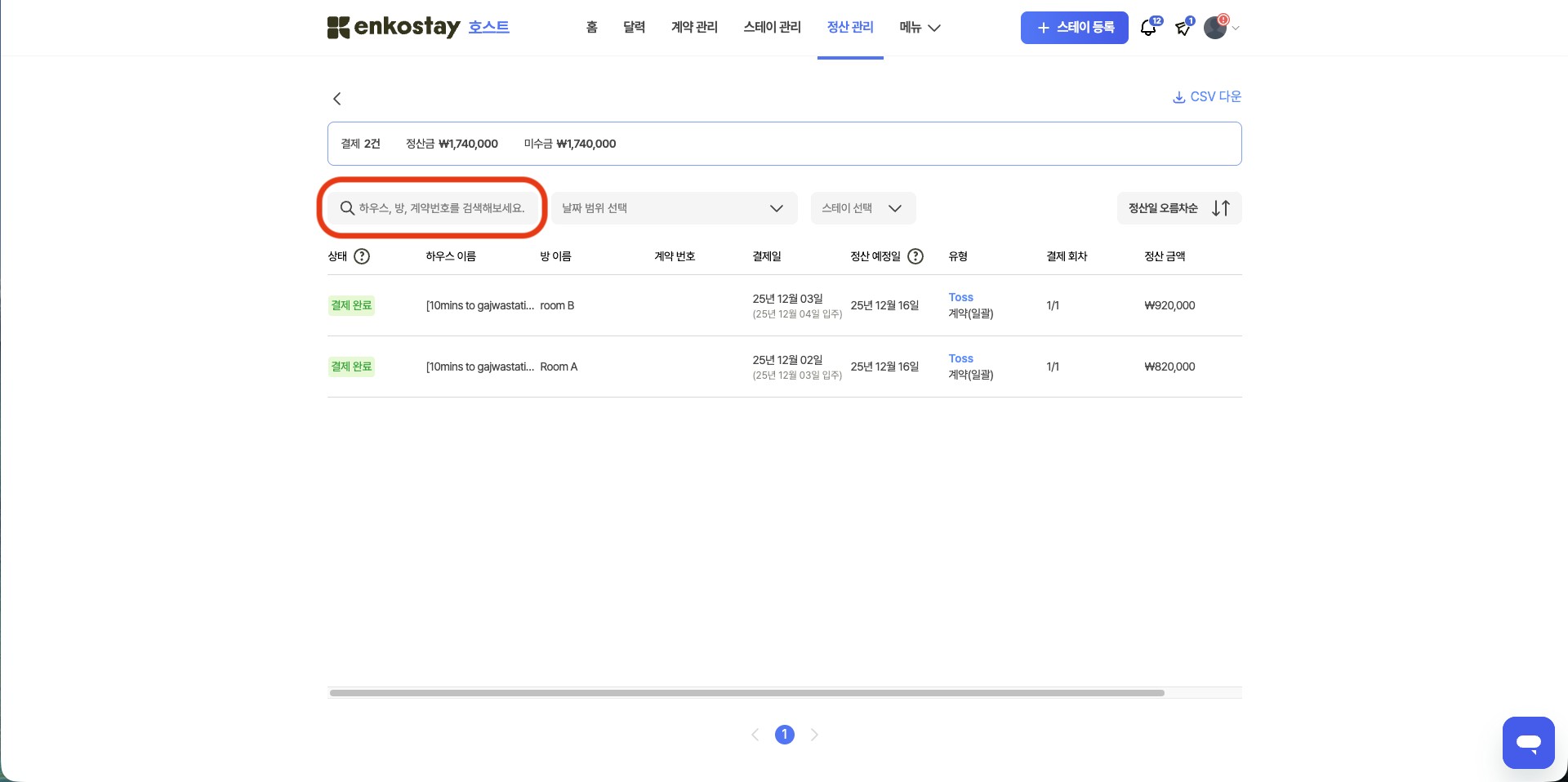Open the notifications bell icon
This screenshot has height=782, width=1568.
coord(1148,29)
